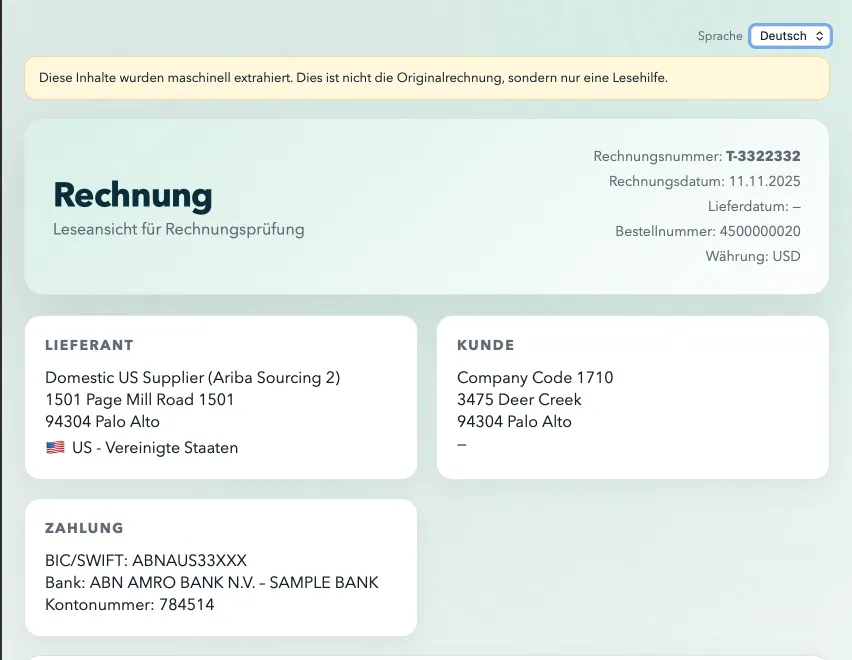Click the address line 3475 Deer Creek
Screen dimensions: 852x660
[x=519, y=400]
